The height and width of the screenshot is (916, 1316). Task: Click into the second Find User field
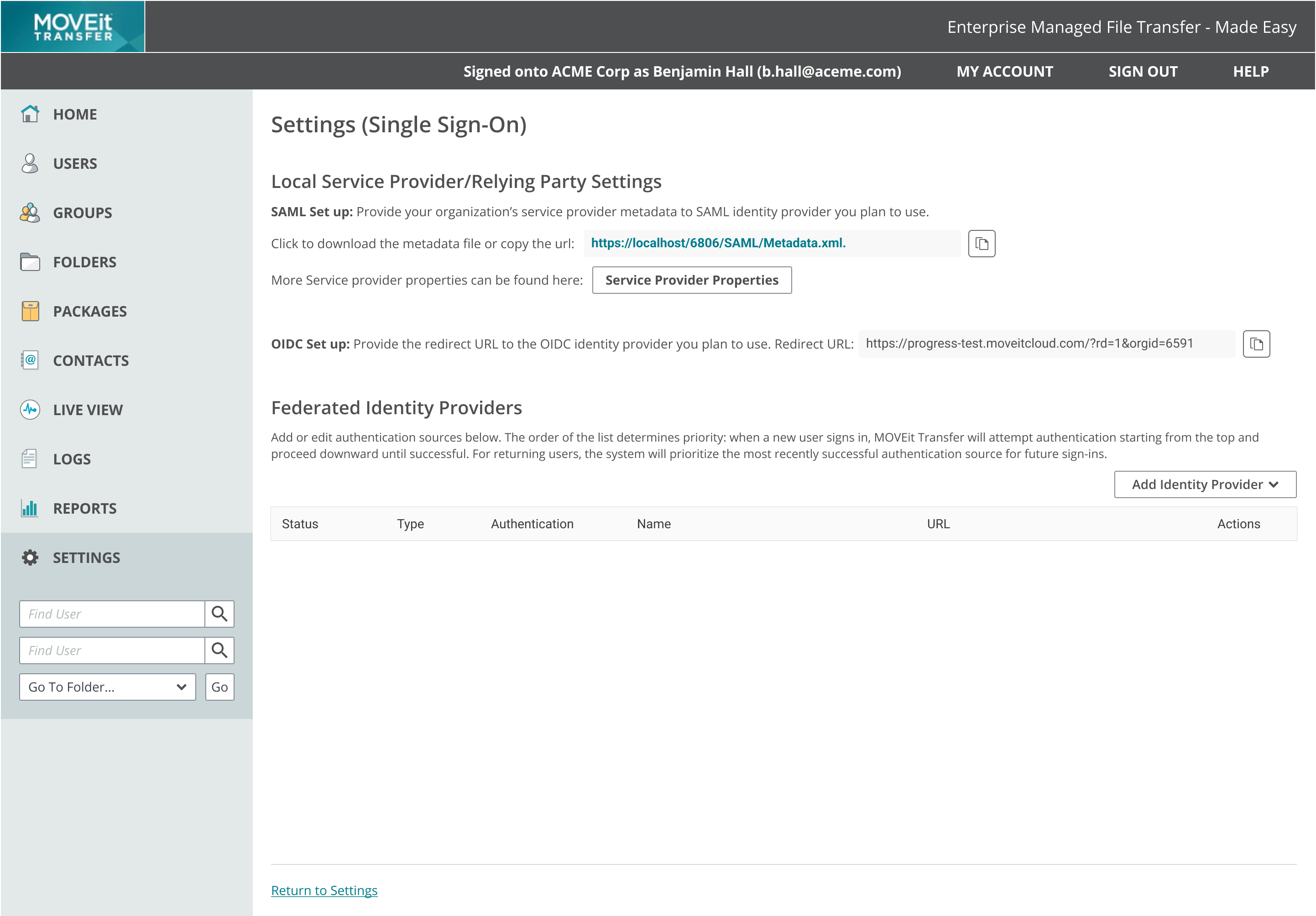click(x=112, y=651)
